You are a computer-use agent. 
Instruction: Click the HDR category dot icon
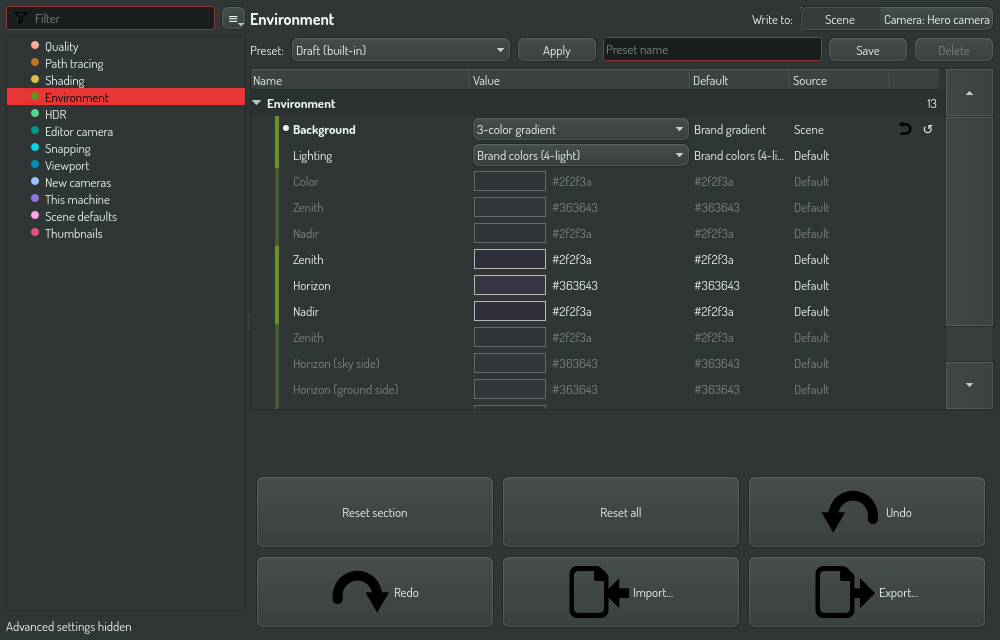35,113
